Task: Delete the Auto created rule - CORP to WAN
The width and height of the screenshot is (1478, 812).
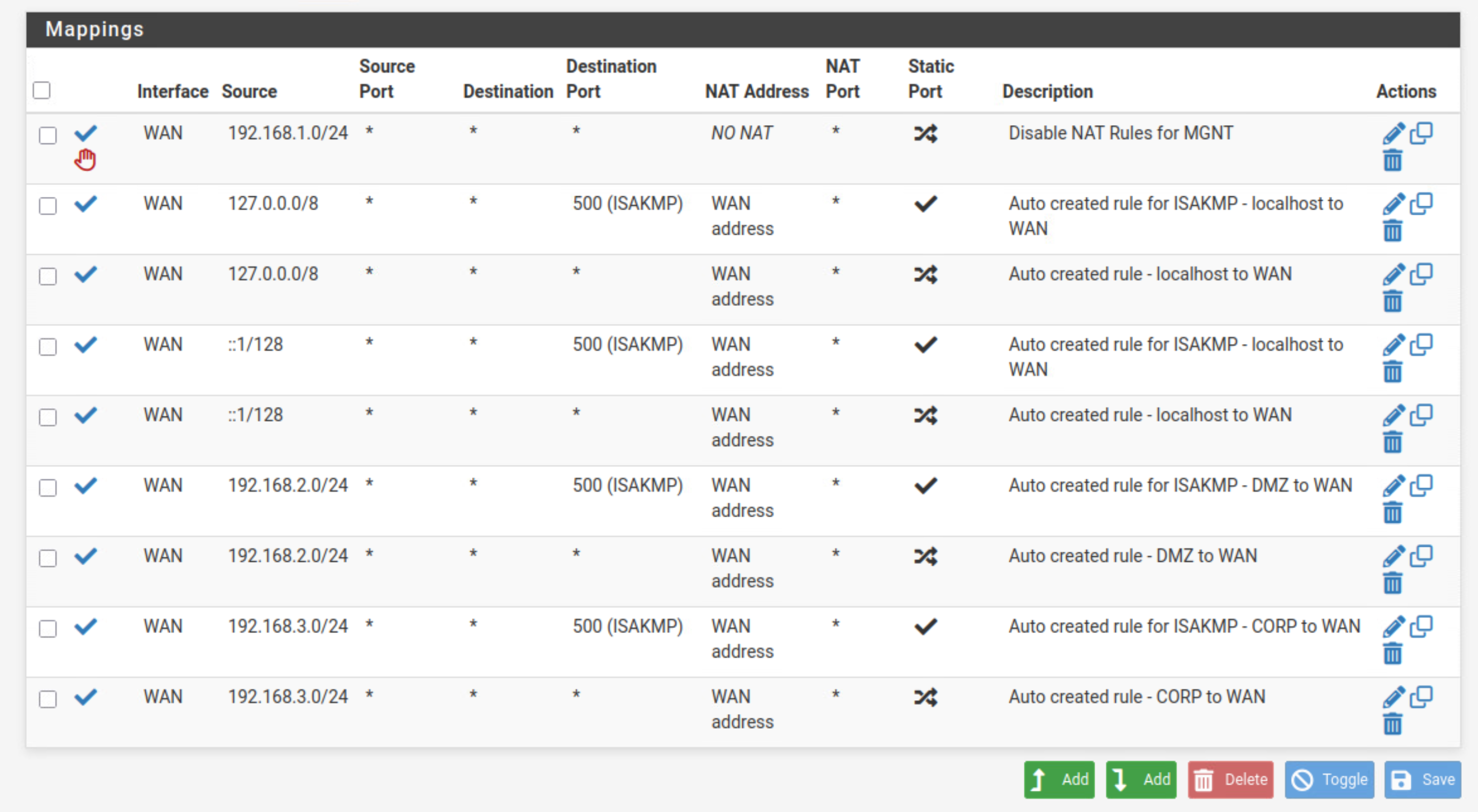Action: click(1392, 725)
